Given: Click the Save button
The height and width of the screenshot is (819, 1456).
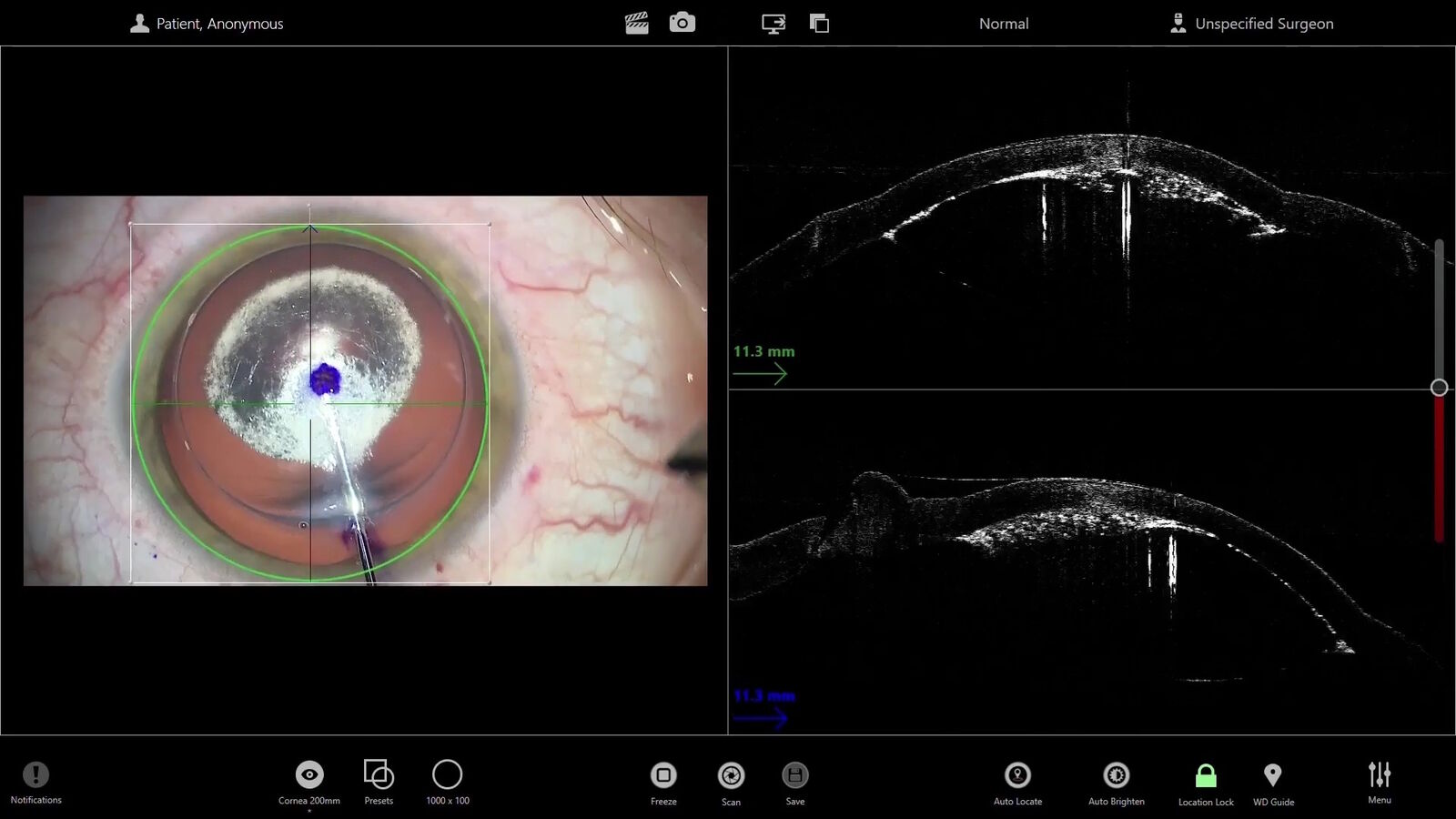Looking at the screenshot, I should [x=794, y=778].
